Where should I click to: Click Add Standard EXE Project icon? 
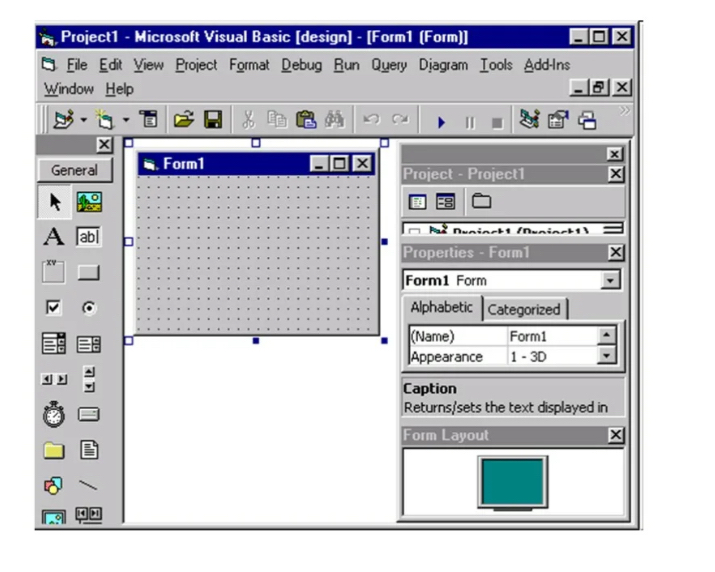coord(63,120)
